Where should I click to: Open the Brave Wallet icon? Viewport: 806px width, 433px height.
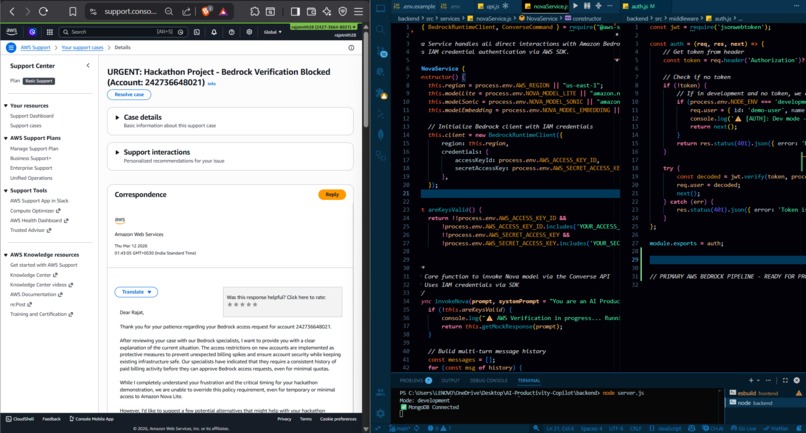pos(311,11)
